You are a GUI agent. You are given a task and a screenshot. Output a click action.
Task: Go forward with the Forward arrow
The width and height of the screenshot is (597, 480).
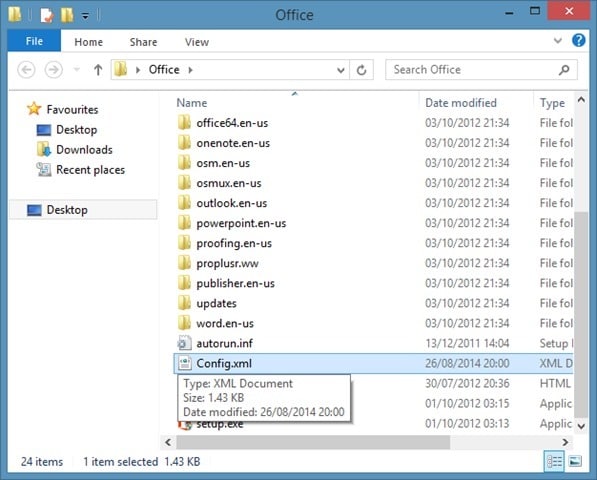54,70
